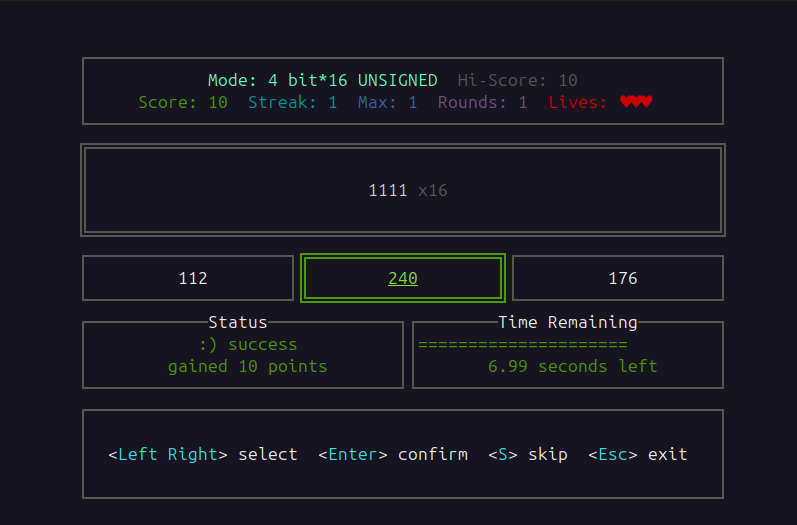The image size is (797, 525).
Task: Click the x16 multiplier text
Action: (x=433, y=190)
